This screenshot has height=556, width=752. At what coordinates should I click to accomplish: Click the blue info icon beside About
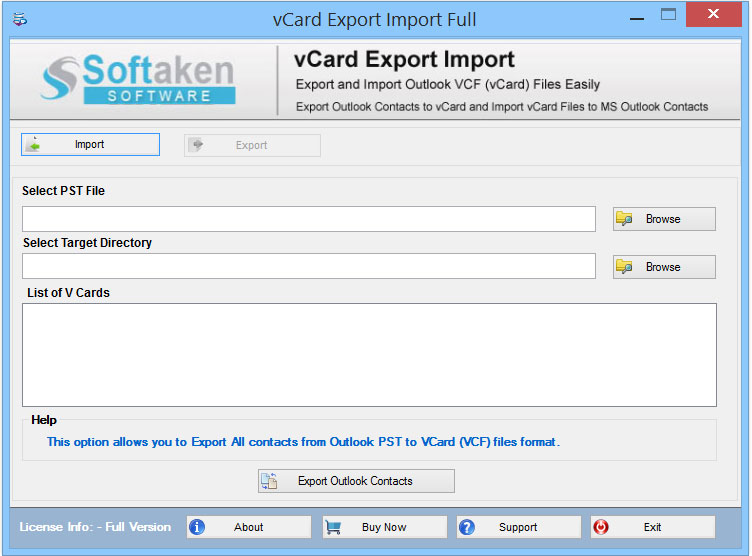tap(197, 527)
